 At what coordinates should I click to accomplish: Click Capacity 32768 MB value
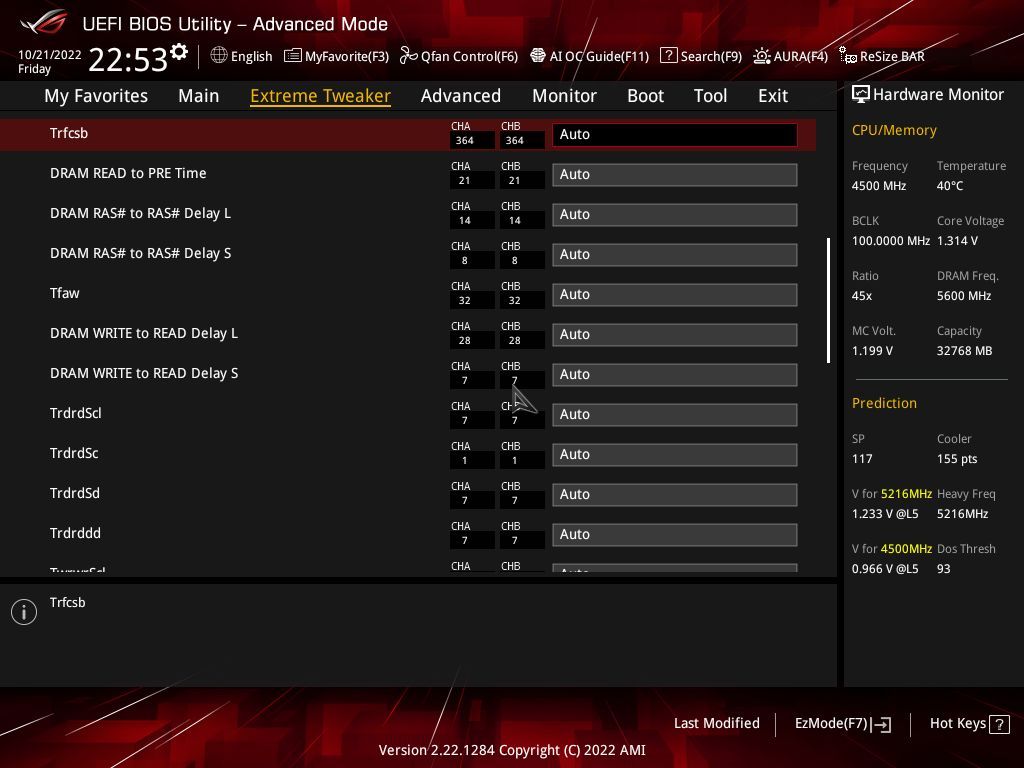965,351
